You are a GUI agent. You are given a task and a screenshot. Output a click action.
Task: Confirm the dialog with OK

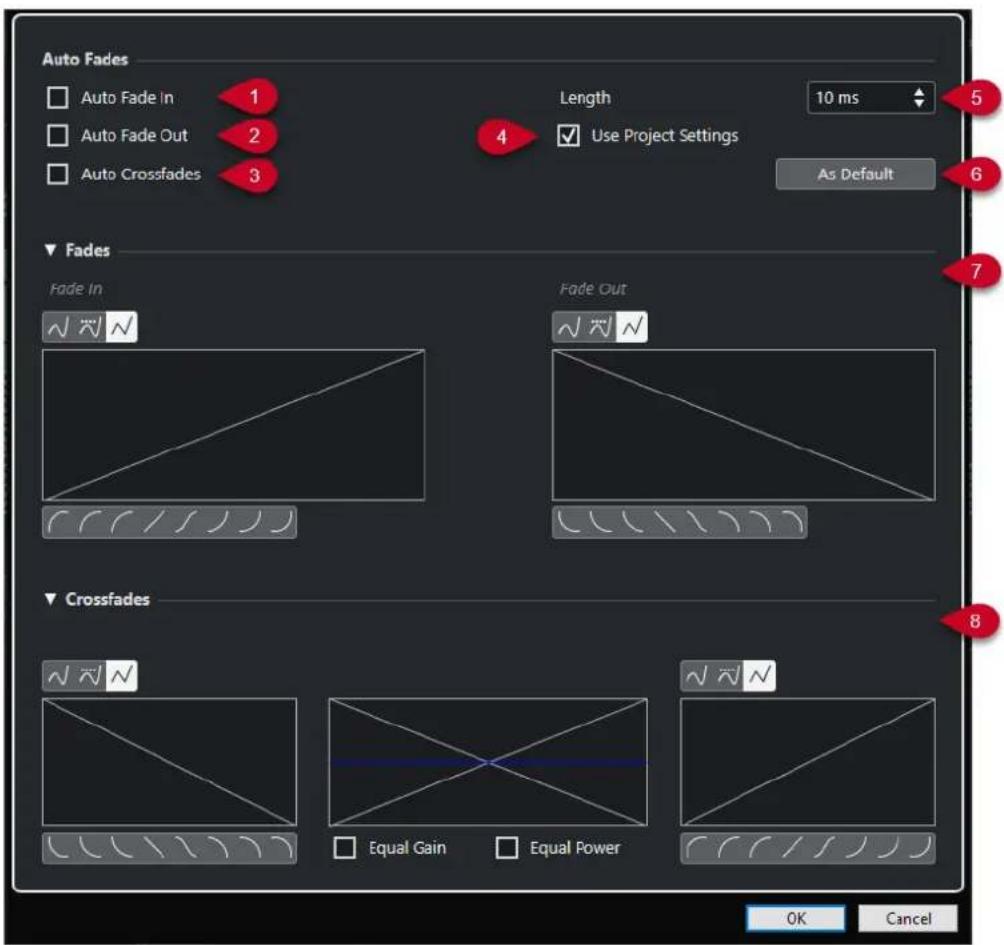click(796, 919)
